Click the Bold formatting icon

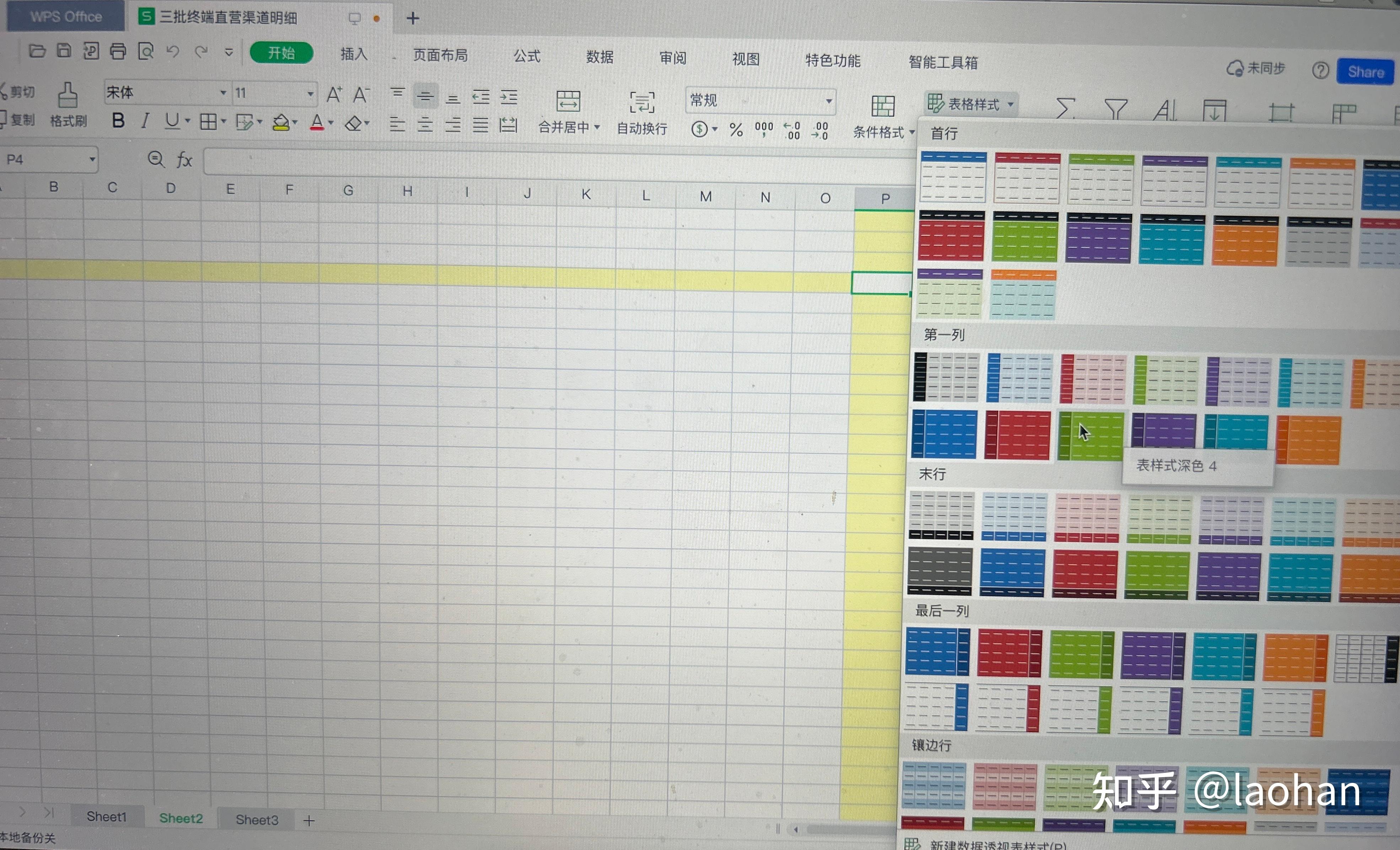click(118, 120)
